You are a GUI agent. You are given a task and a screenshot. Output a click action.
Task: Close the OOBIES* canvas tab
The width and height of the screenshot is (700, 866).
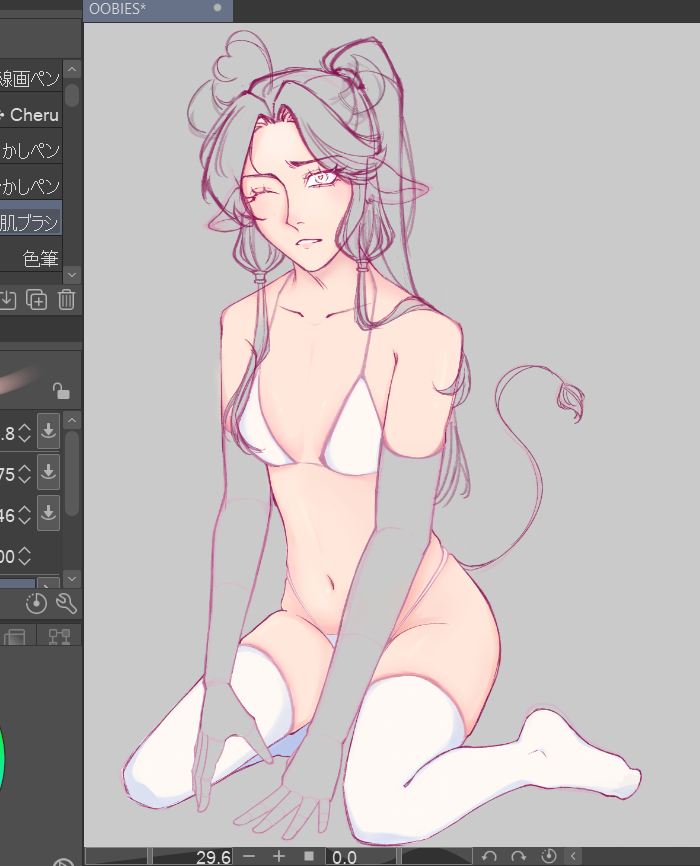tap(217, 8)
